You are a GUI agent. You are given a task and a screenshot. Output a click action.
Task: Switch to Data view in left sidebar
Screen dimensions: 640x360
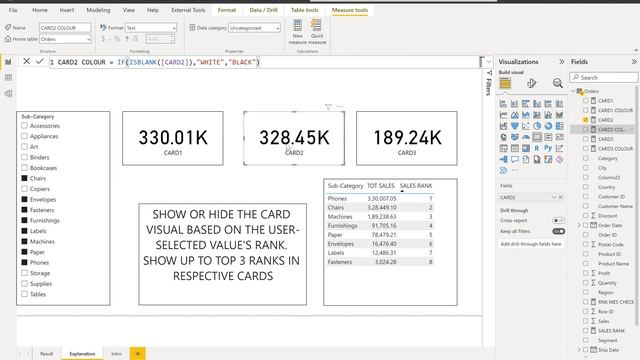[x=8, y=78]
